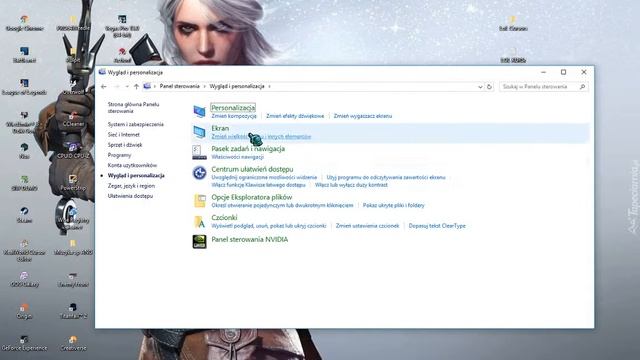Open Programy category
This screenshot has height=360, width=640.
click(119, 155)
